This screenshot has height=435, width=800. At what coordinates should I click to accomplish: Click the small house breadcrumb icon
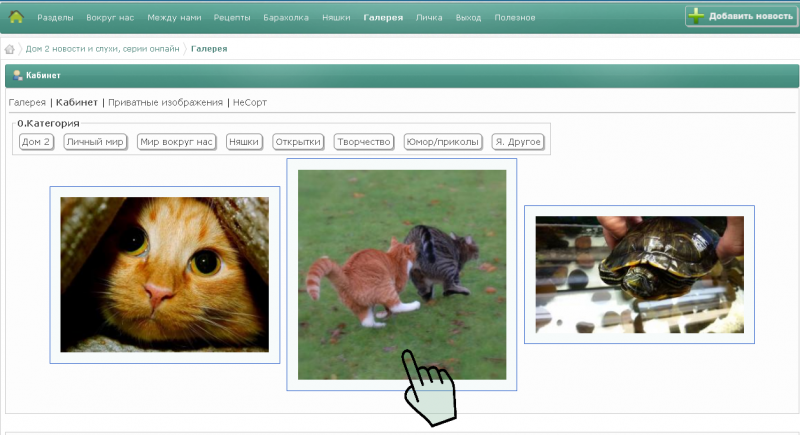click(x=10, y=49)
